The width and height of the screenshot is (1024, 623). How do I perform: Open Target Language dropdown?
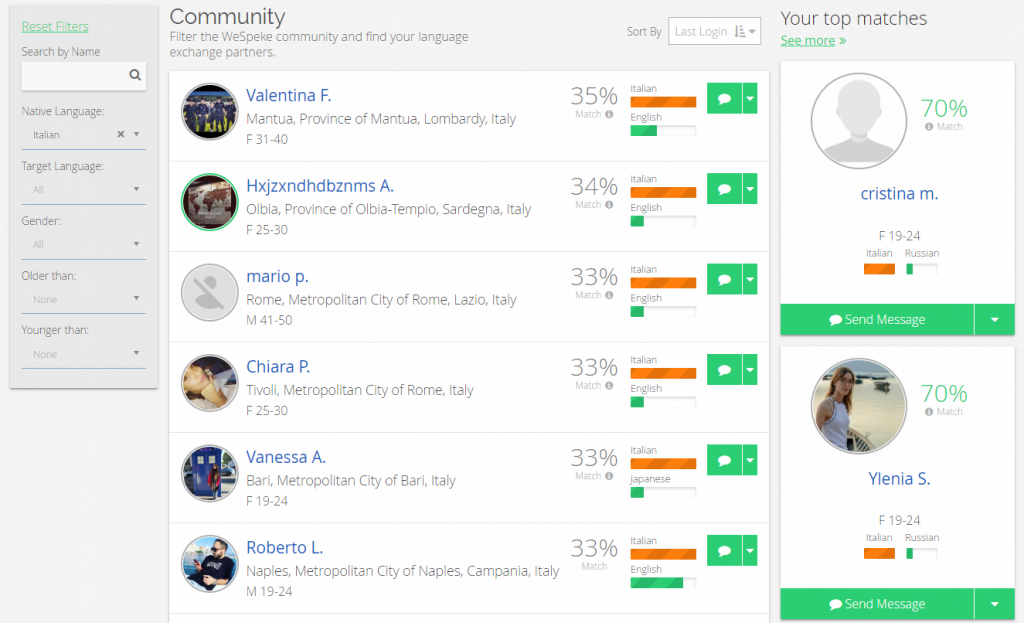(83, 189)
